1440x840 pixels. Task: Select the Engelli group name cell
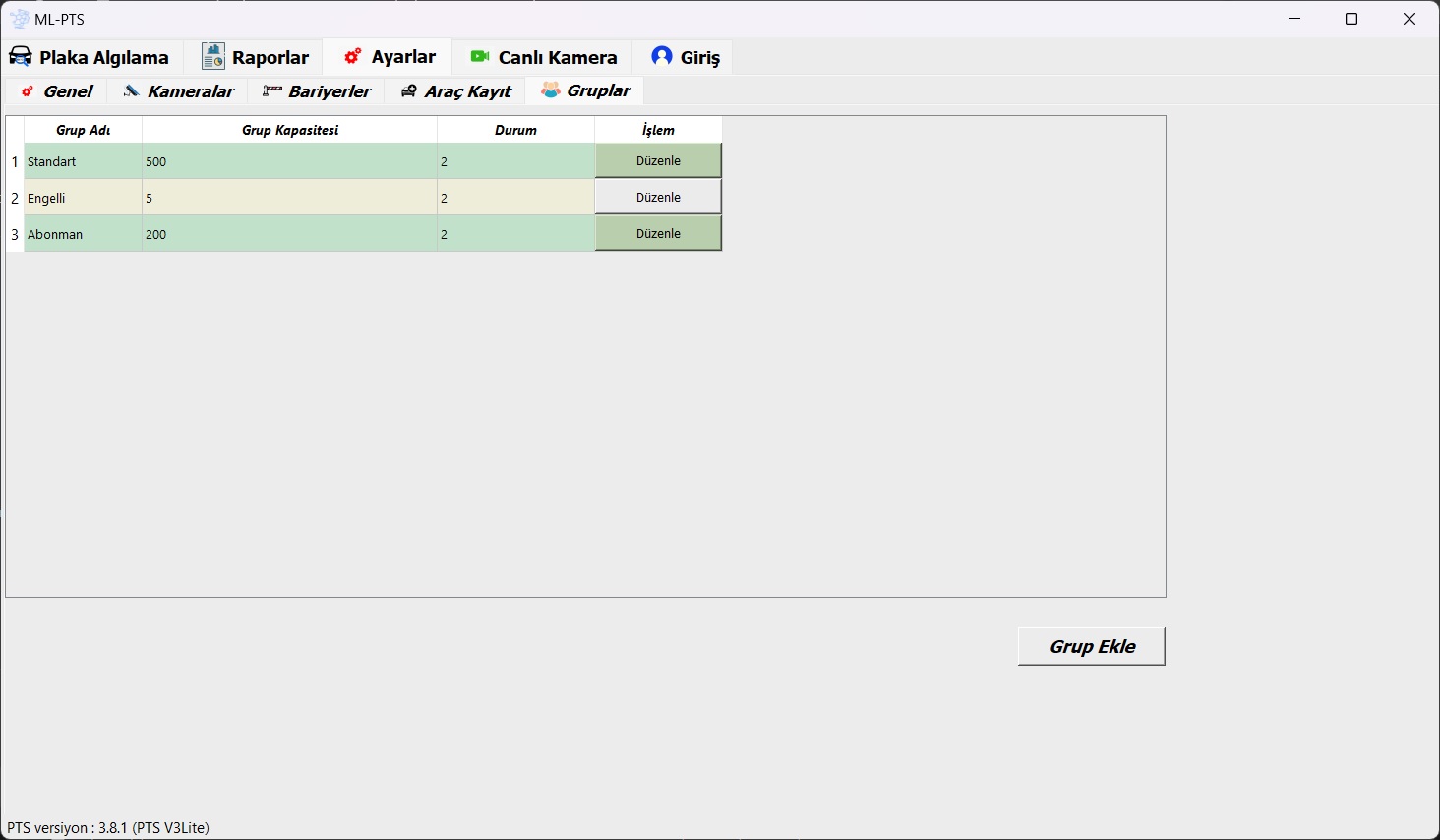84,198
